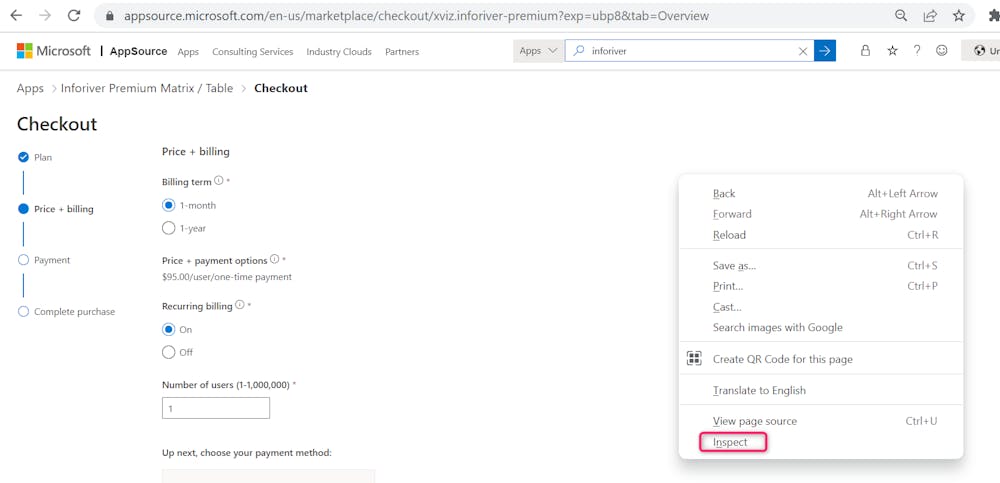Click the info icon beside Price + payment options
The image size is (1000, 483).
274,259
